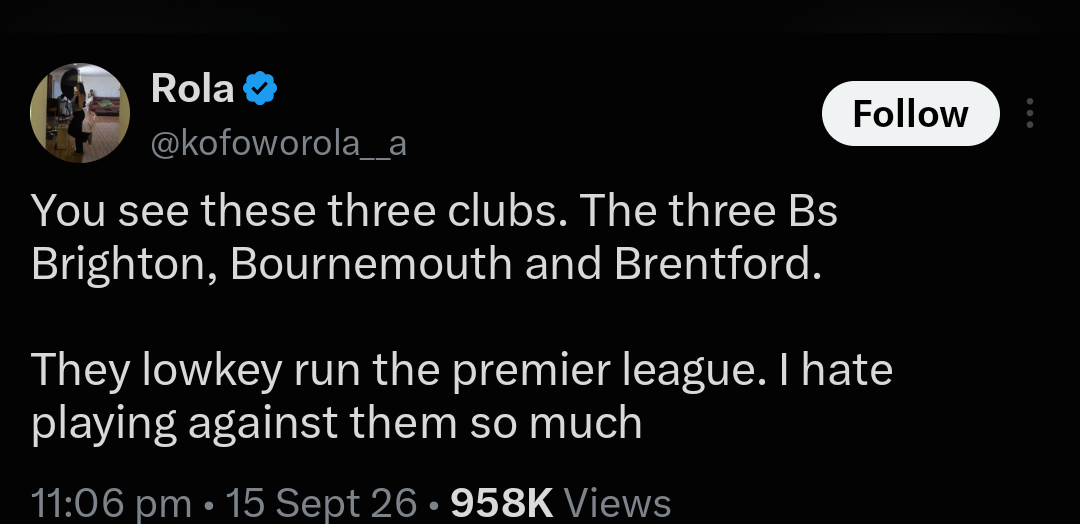Image resolution: width=1080 pixels, height=524 pixels.
Task: Click the 958K view count
Action: click(x=502, y=503)
